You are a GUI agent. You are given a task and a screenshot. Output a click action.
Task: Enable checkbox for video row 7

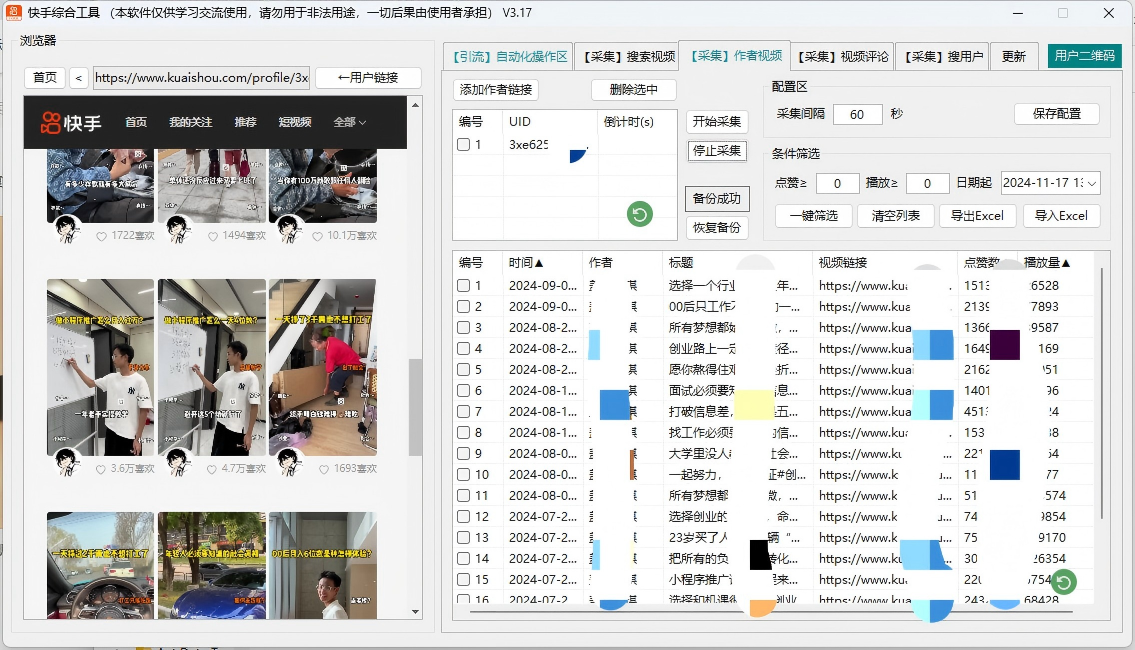click(463, 412)
